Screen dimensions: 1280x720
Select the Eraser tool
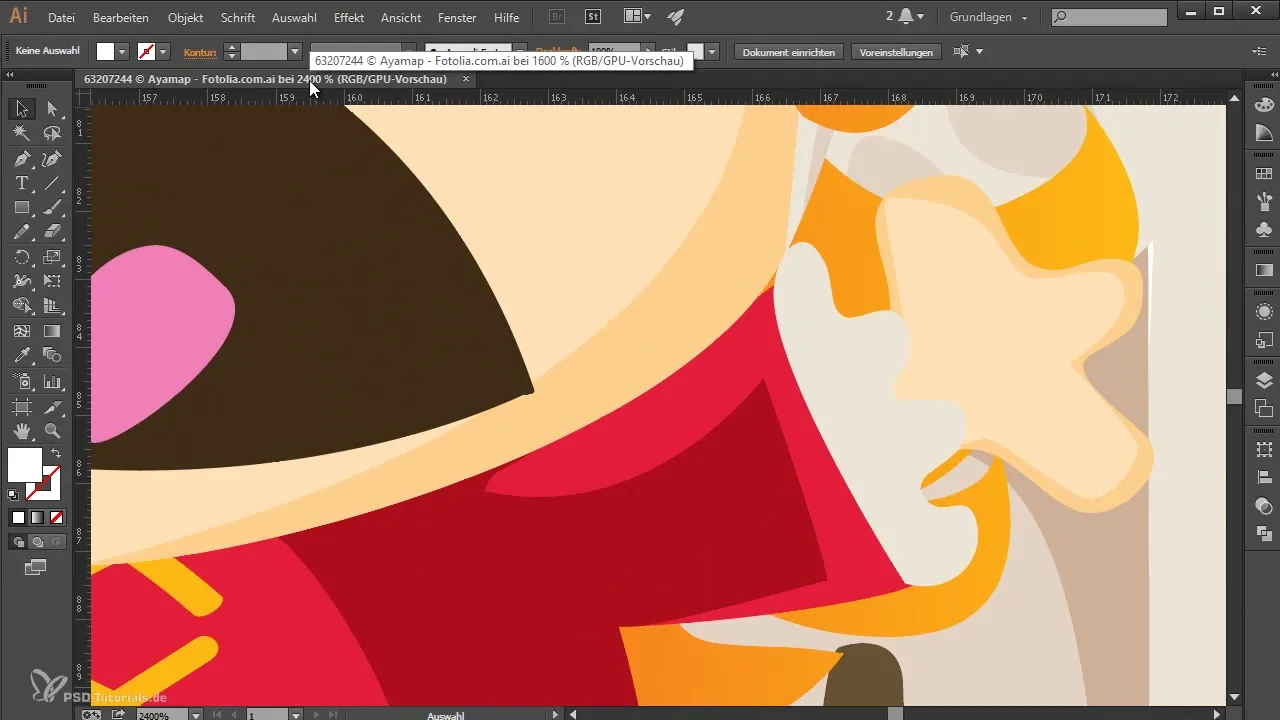coord(52,232)
